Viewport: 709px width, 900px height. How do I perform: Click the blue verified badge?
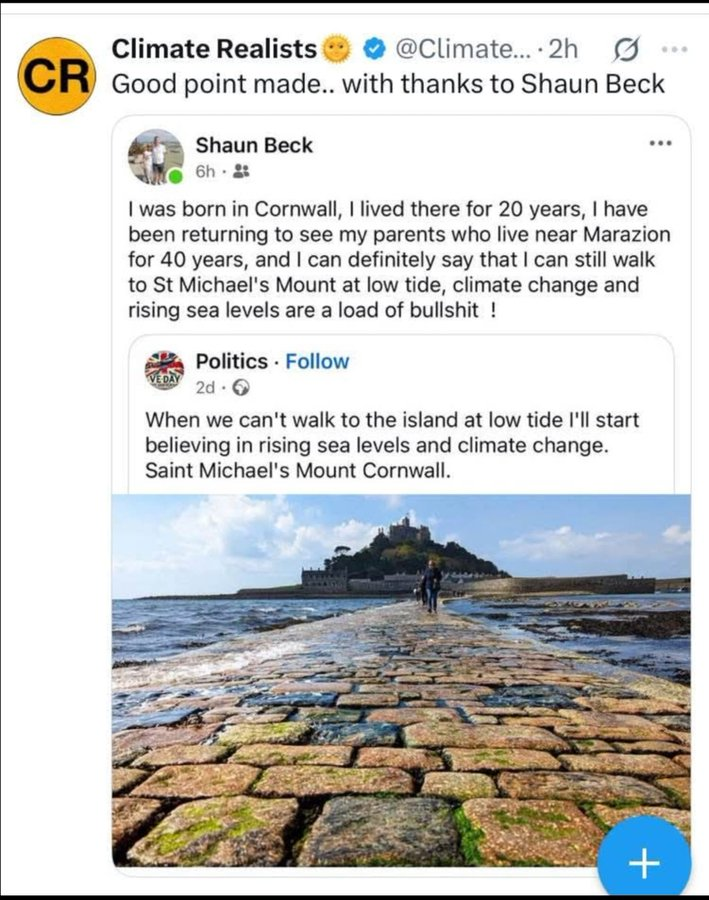tap(373, 47)
